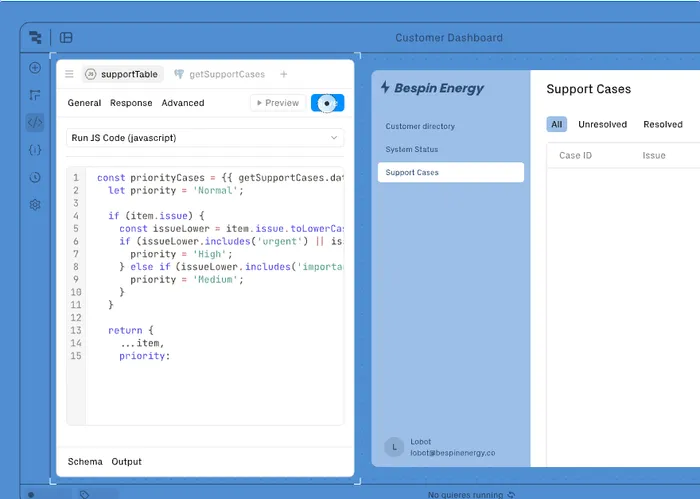Open Customer directory in navigation
This screenshot has width=700, height=499.
420,127
